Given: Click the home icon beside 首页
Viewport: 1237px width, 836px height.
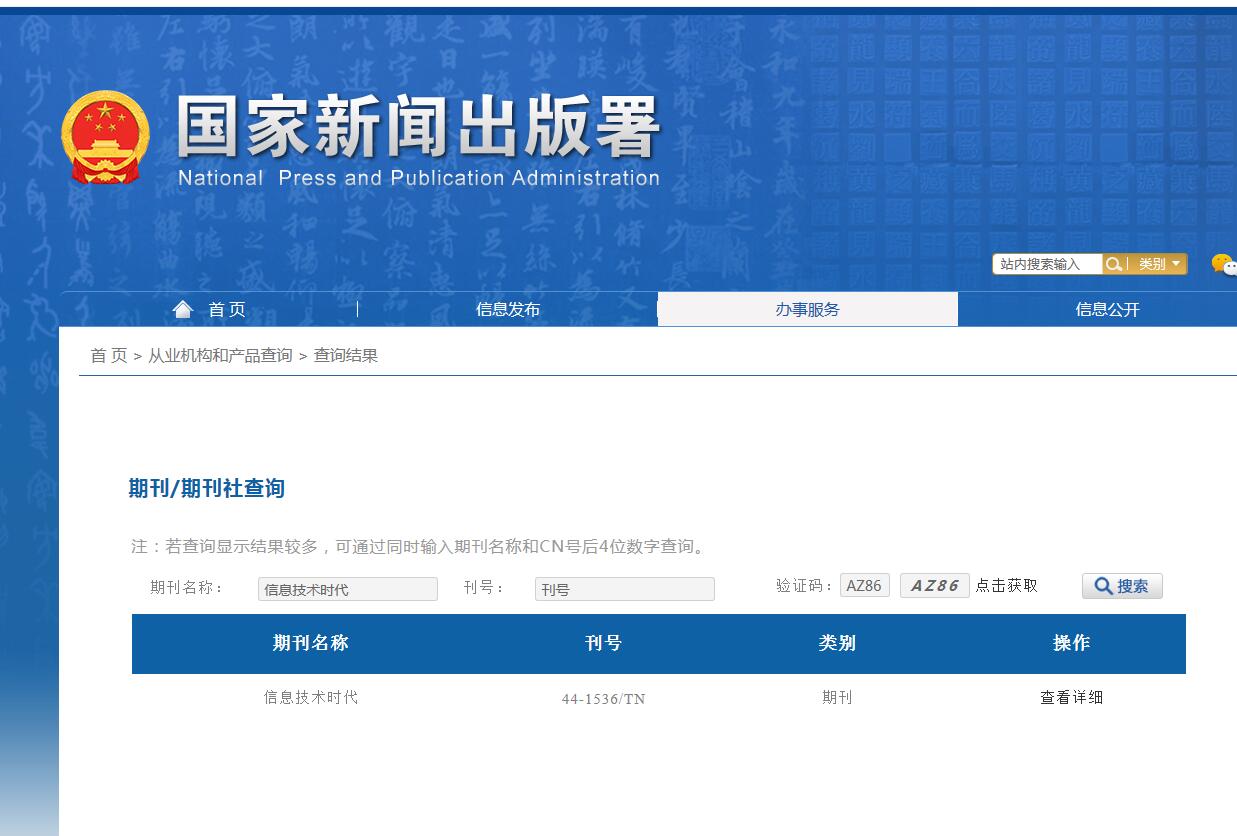Looking at the screenshot, I should point(182,308).
